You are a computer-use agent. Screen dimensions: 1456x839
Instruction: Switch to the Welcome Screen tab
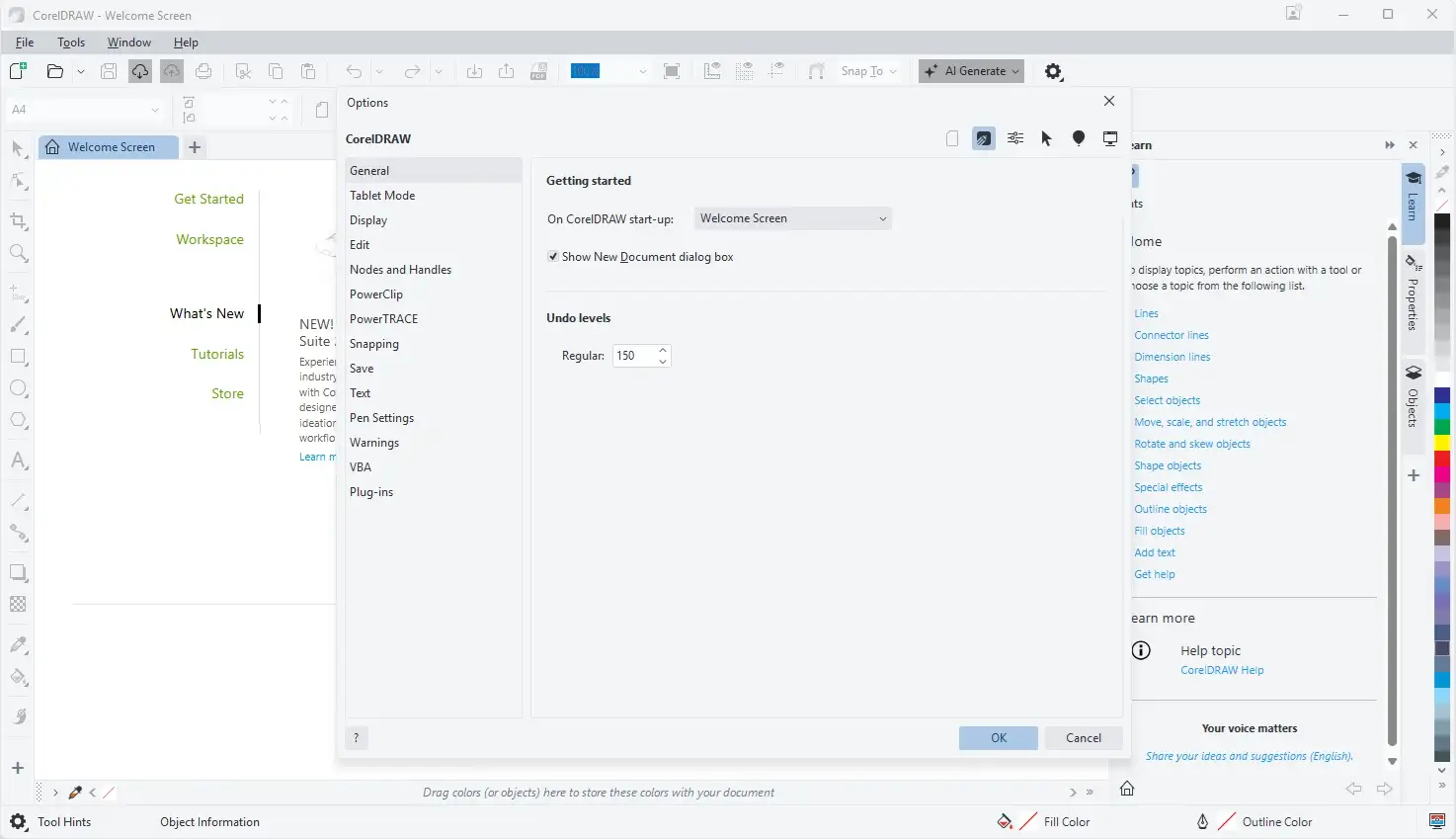(109, 147)
